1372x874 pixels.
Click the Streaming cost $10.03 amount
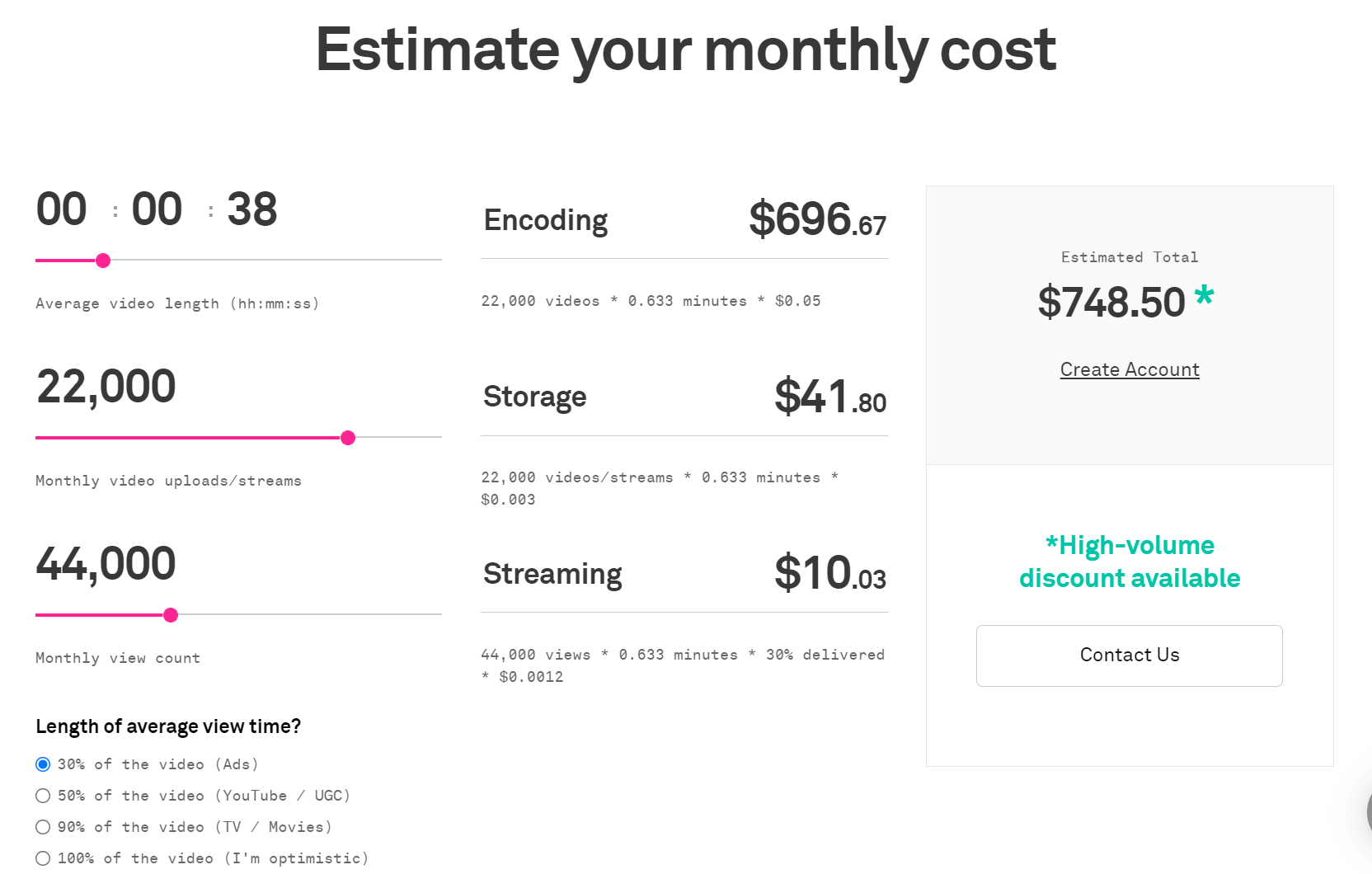point(830,573)
